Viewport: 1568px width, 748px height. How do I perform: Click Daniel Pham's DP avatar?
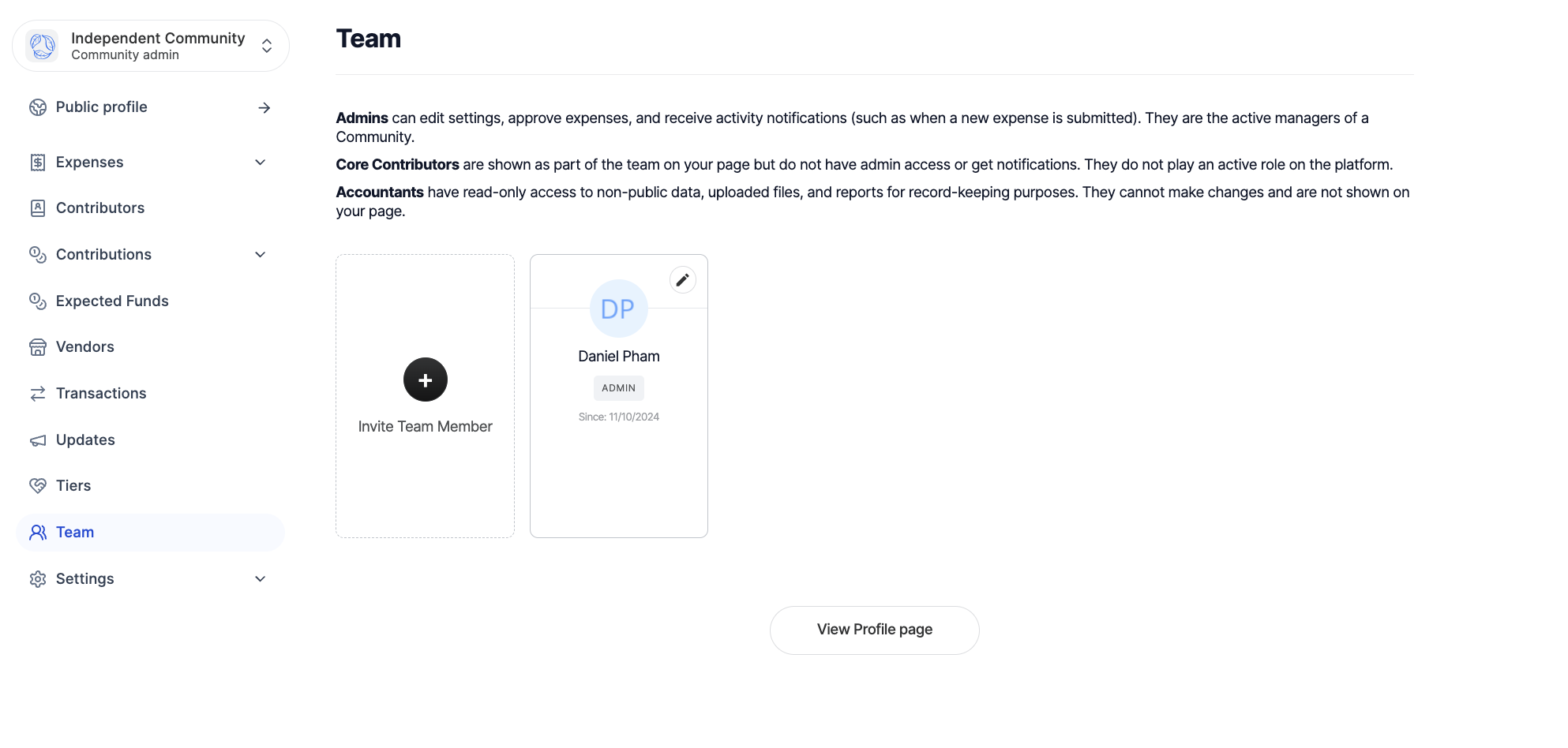point(618,309)
